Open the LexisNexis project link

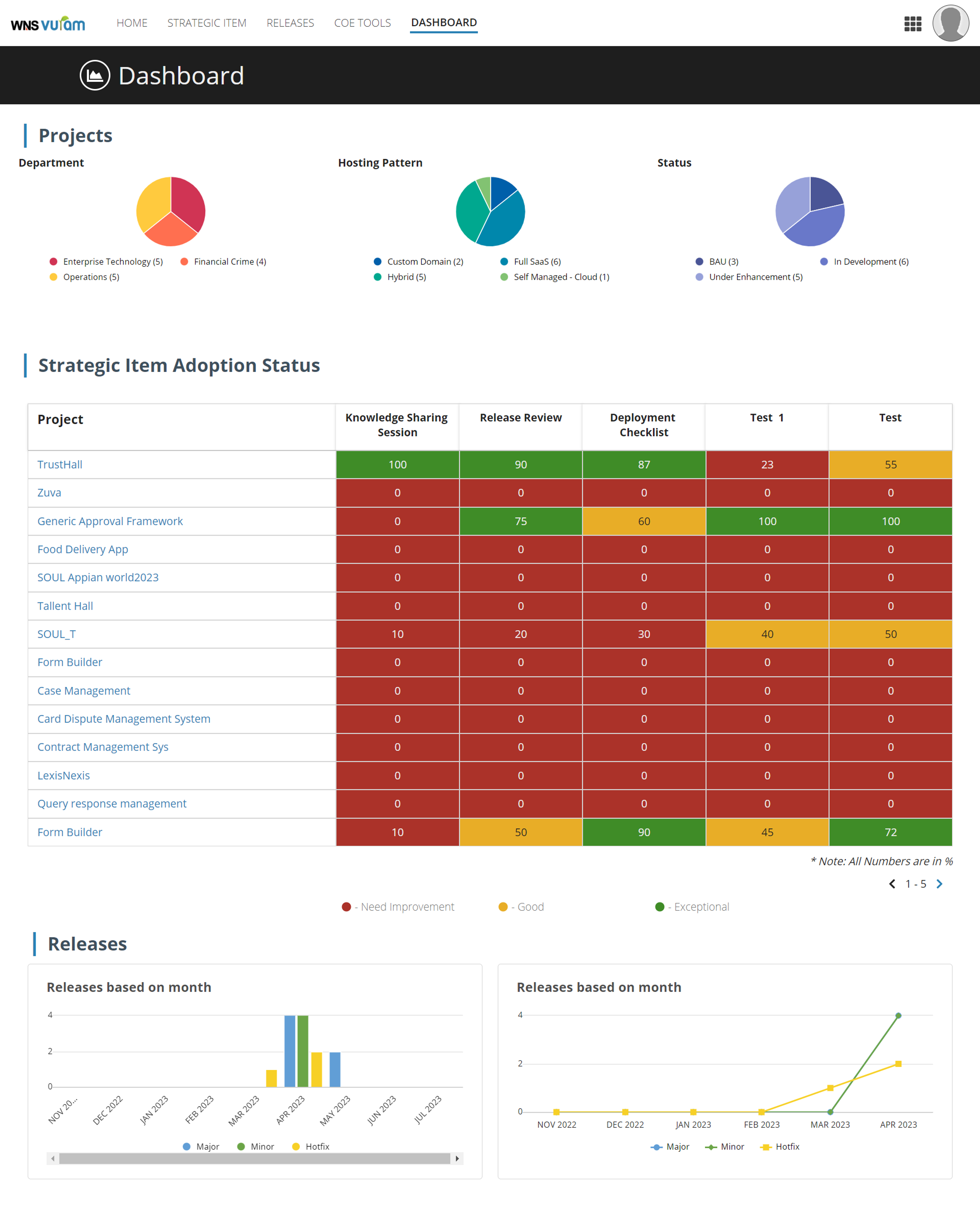point(63,776)
